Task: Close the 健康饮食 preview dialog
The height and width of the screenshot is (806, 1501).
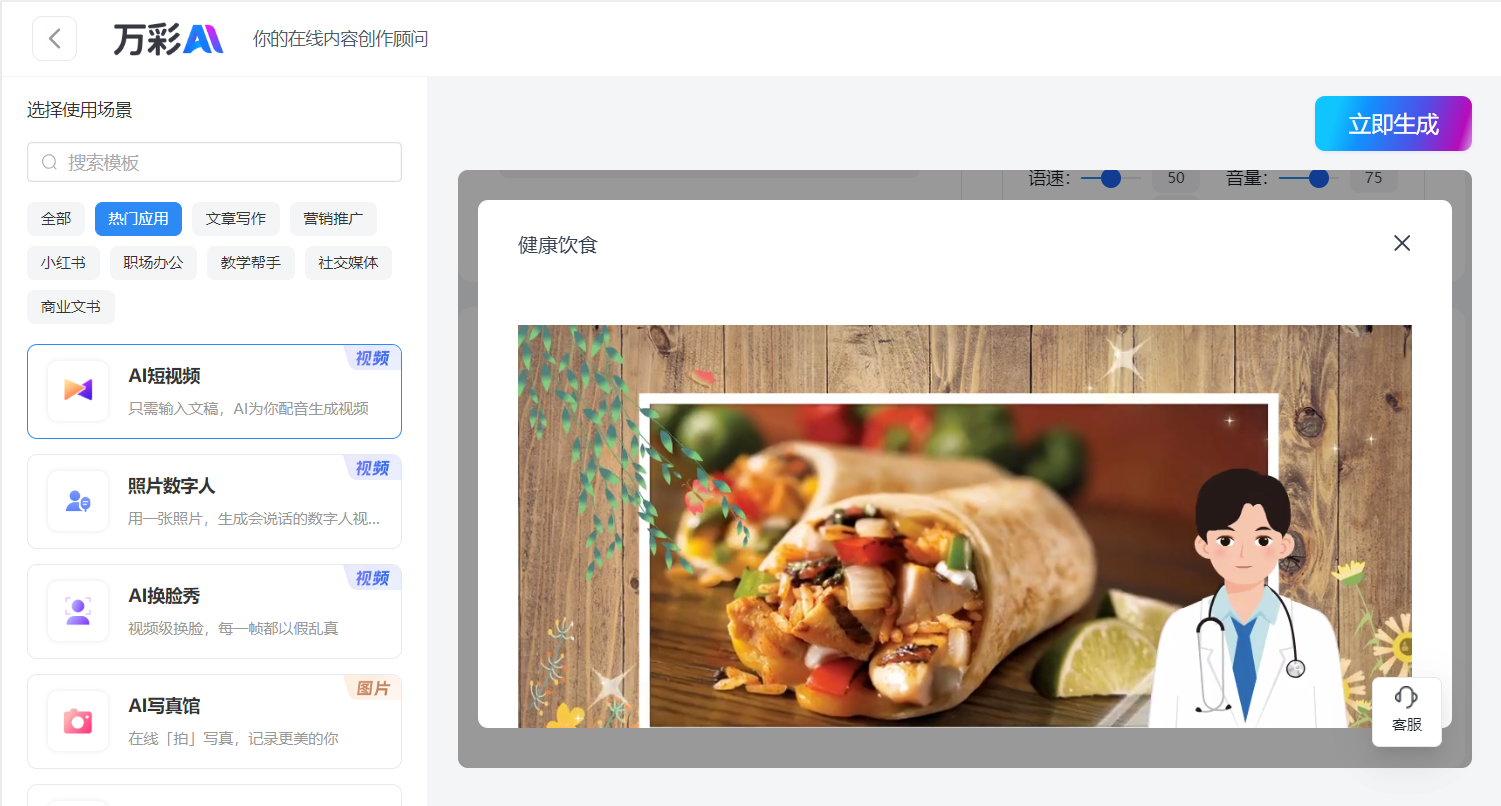Action: (x=1402, y=243)
